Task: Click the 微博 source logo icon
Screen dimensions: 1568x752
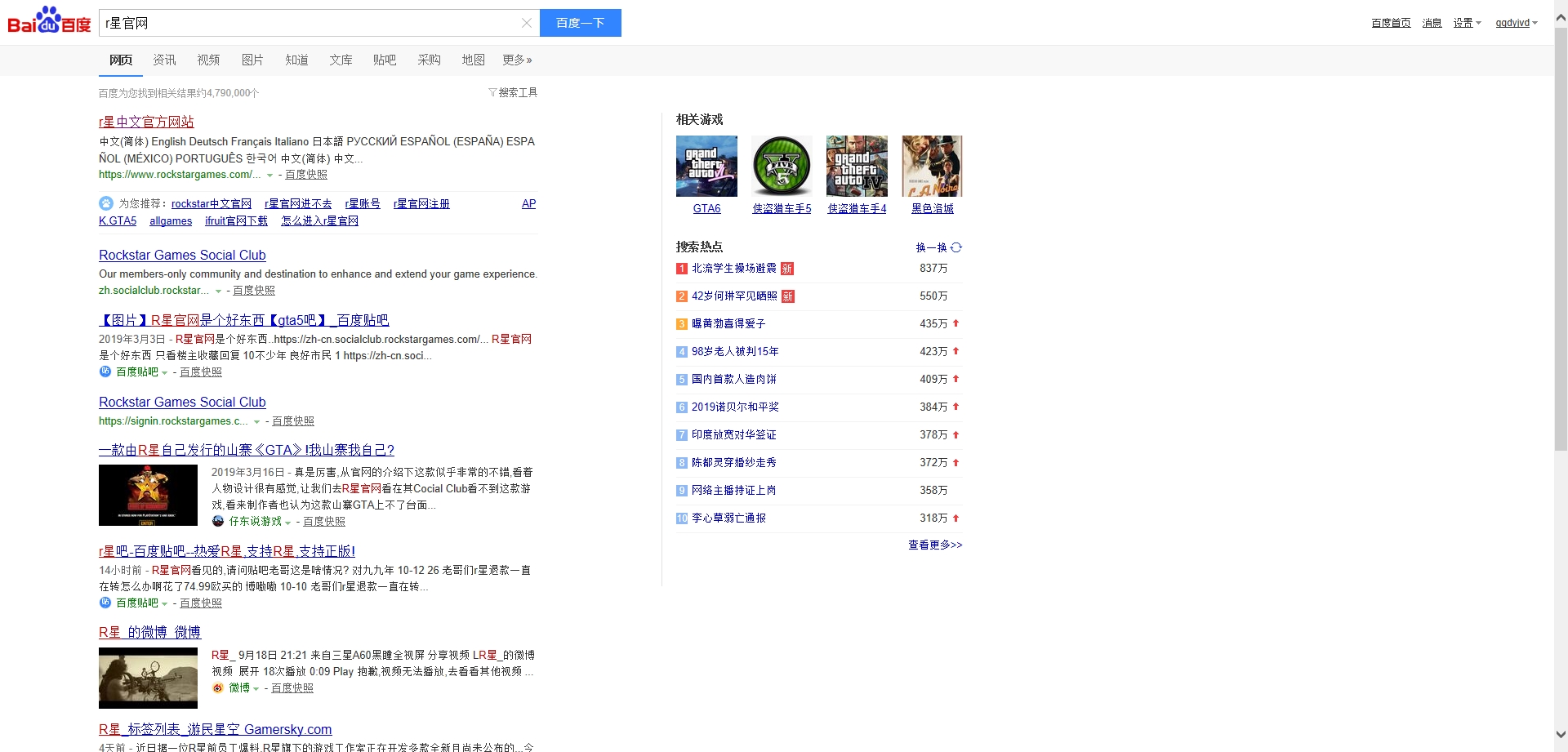Action: [x=218, y=687]
